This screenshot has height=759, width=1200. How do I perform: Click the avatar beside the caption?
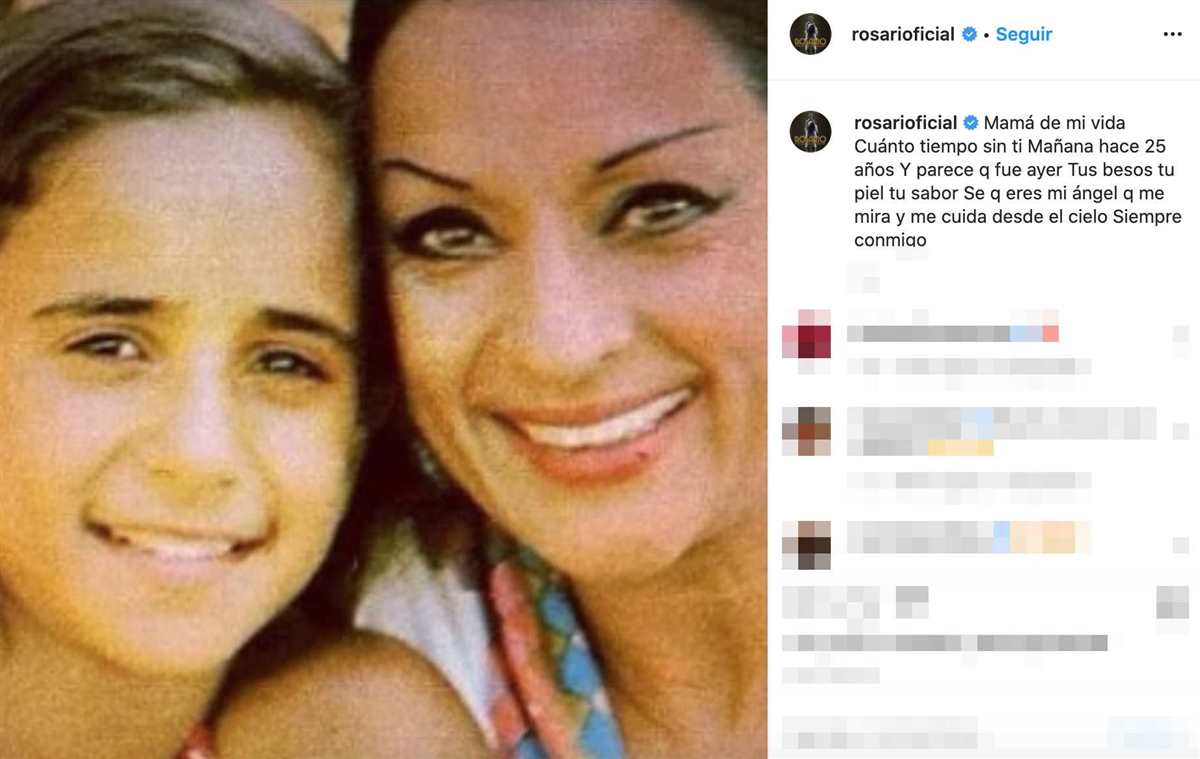pyautogui.click(x=810, y=131)
